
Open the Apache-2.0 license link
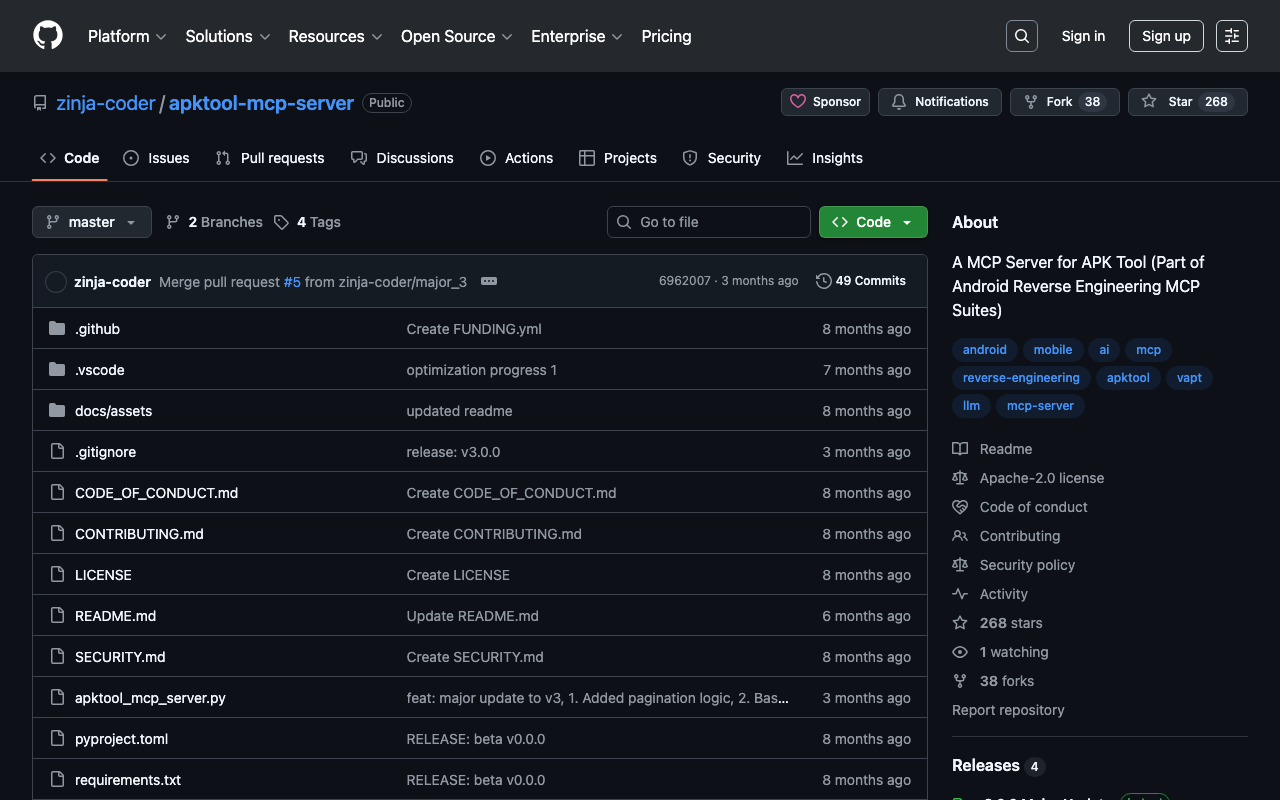[x=1041, y=478]
